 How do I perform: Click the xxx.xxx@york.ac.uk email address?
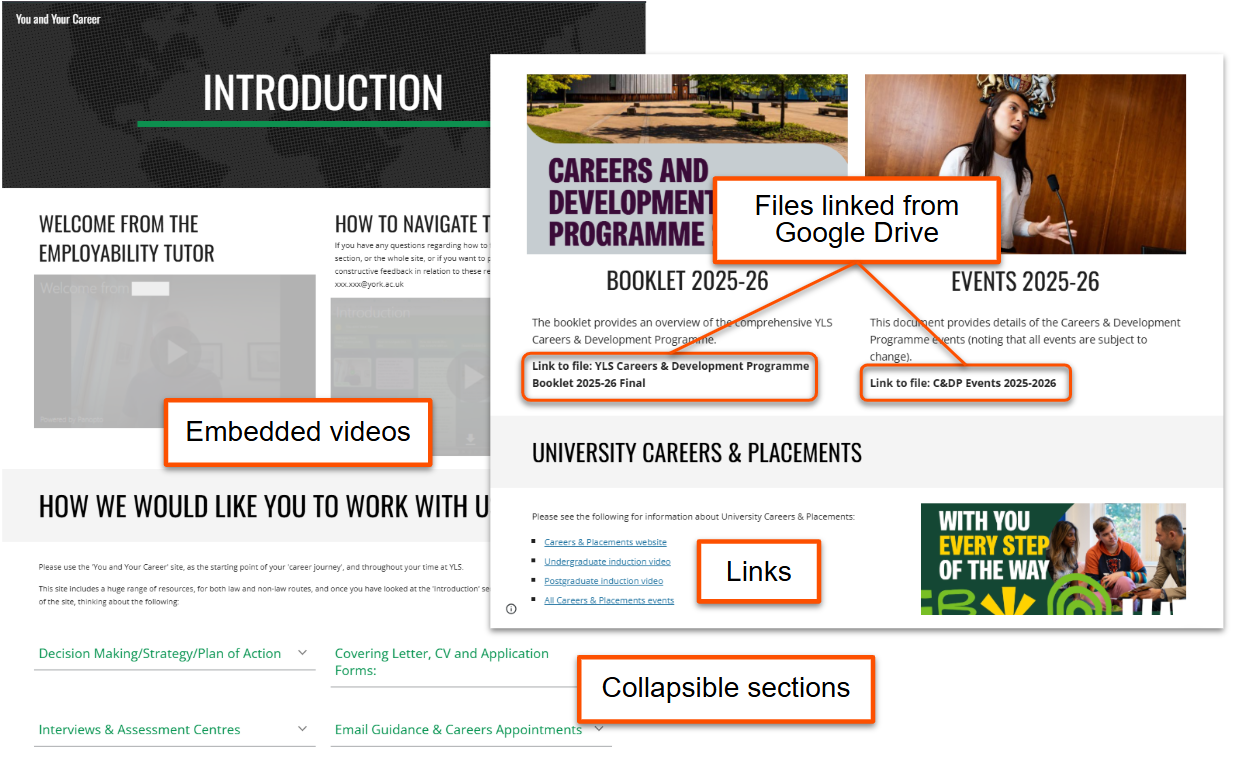pos(369,284)
